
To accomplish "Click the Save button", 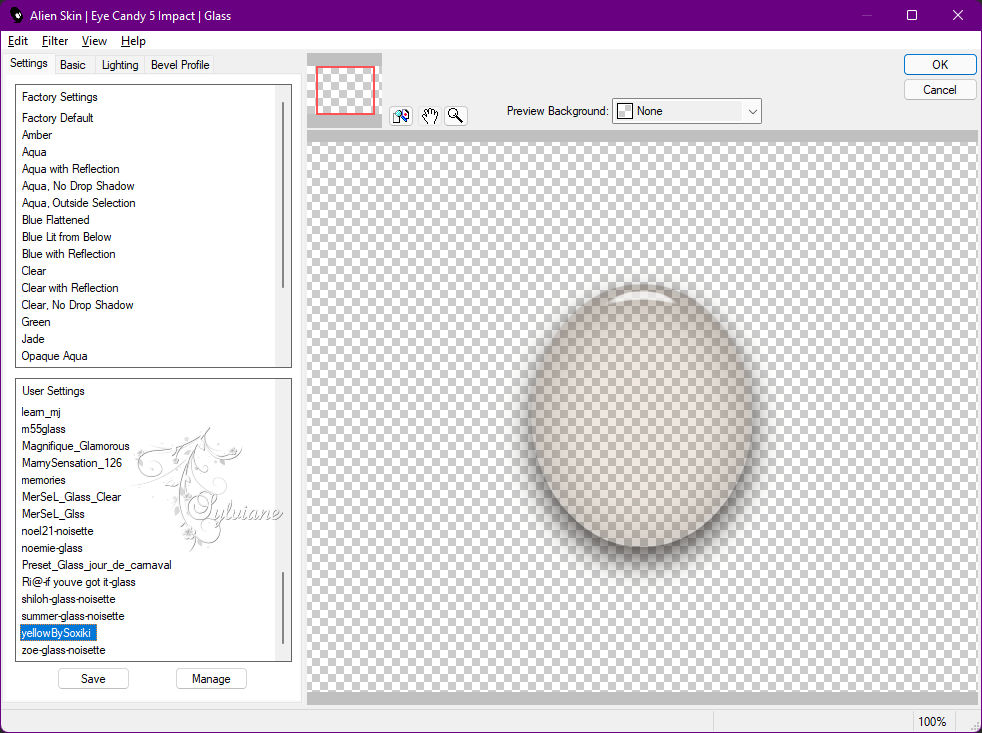I will point(93,678).
